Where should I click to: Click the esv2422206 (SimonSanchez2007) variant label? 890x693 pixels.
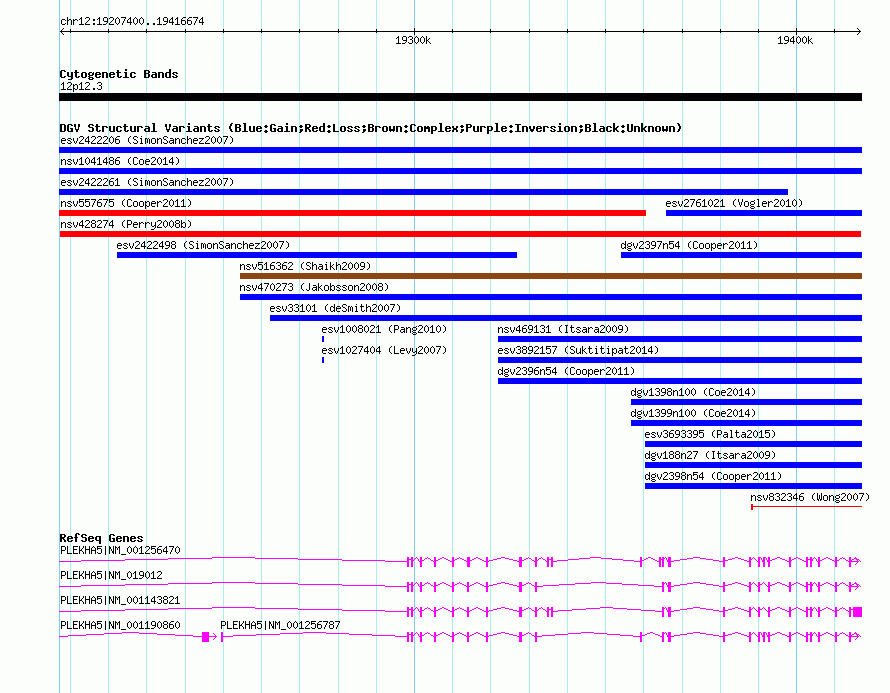(x=147, y=140)
